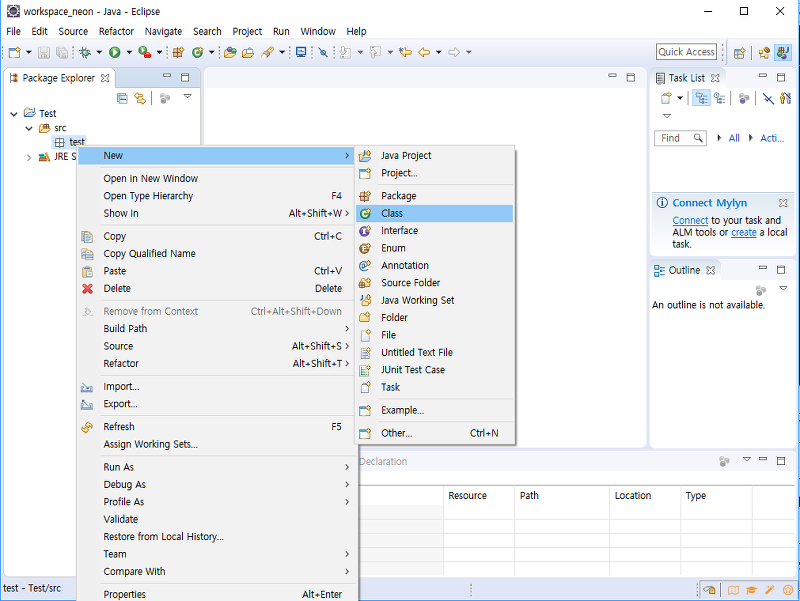
Task: Click the All filter link in Task List
Action: [x=734, y=138]
